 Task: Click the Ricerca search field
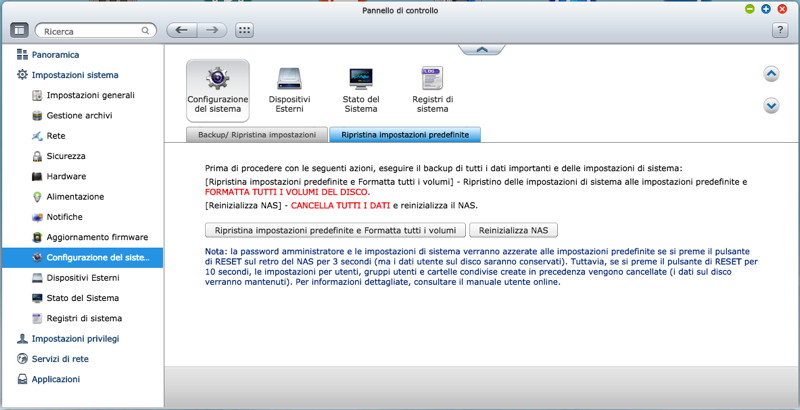(95, 31)
